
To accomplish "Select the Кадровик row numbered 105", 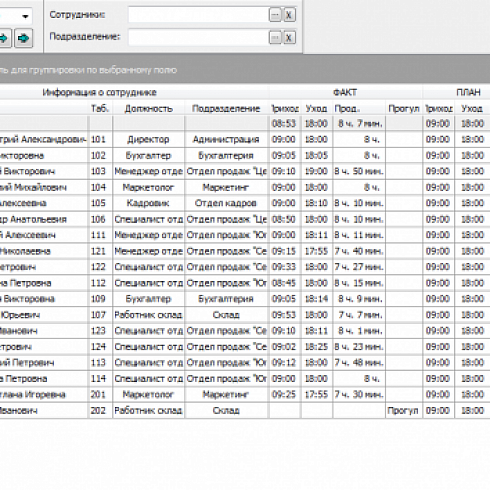I will coord(245,203).
